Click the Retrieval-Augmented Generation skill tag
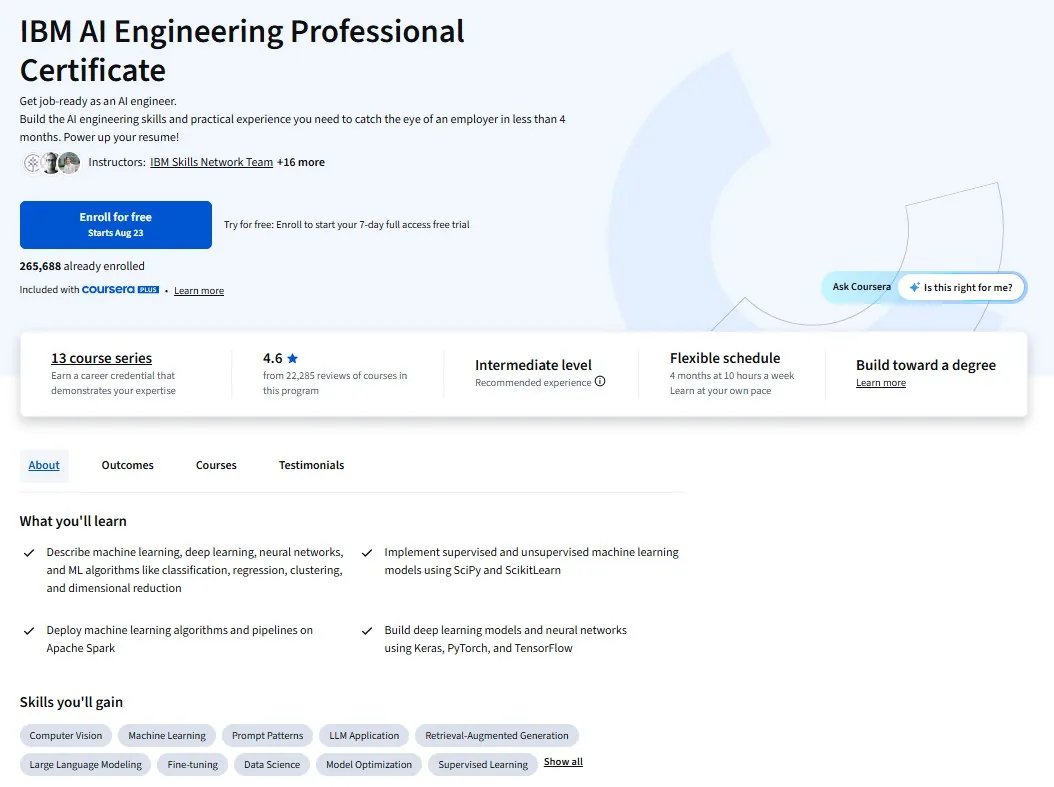 [497, 736]
